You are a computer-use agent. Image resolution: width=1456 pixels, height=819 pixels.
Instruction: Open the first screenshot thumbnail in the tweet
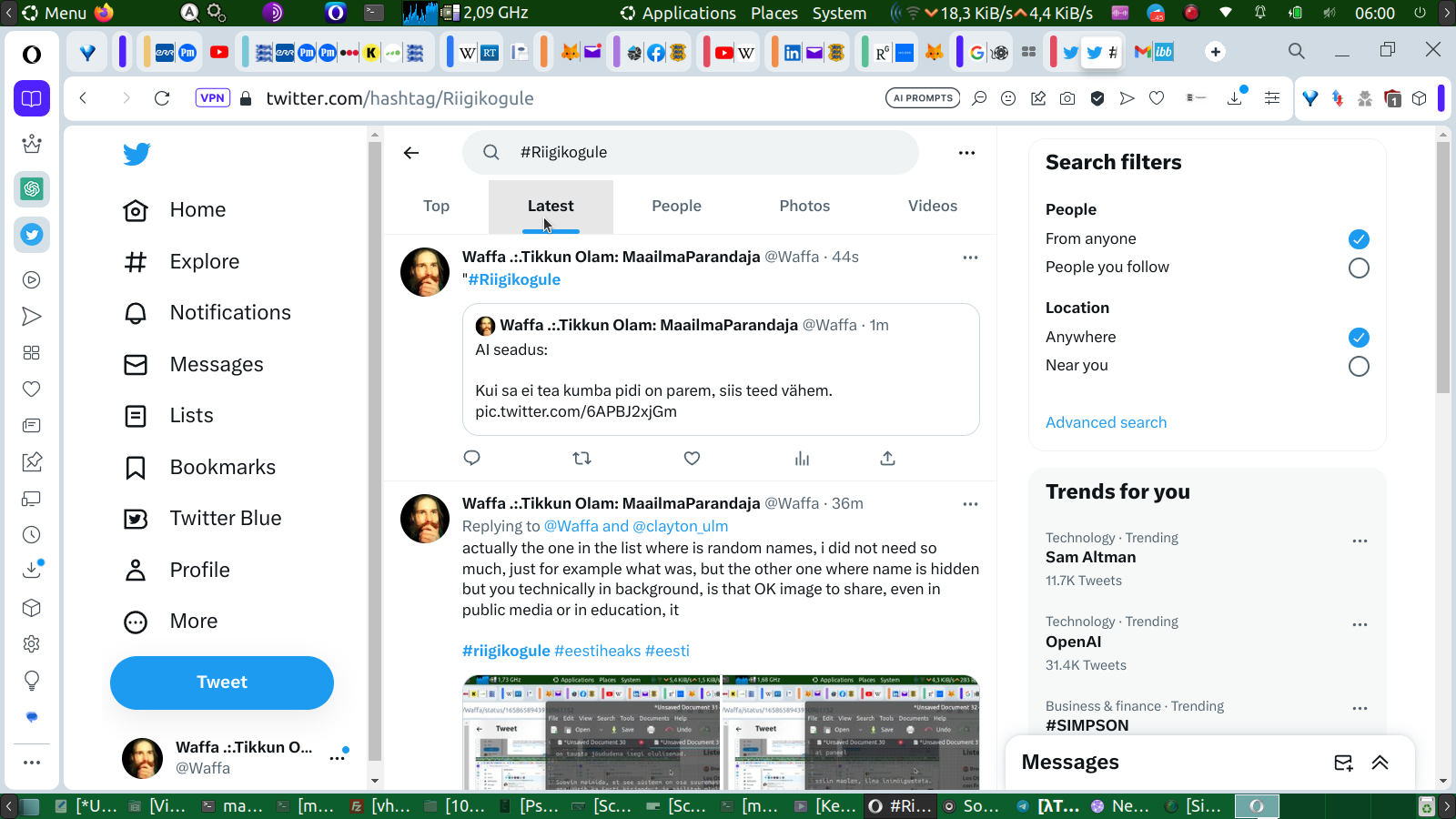coord(591,733)
